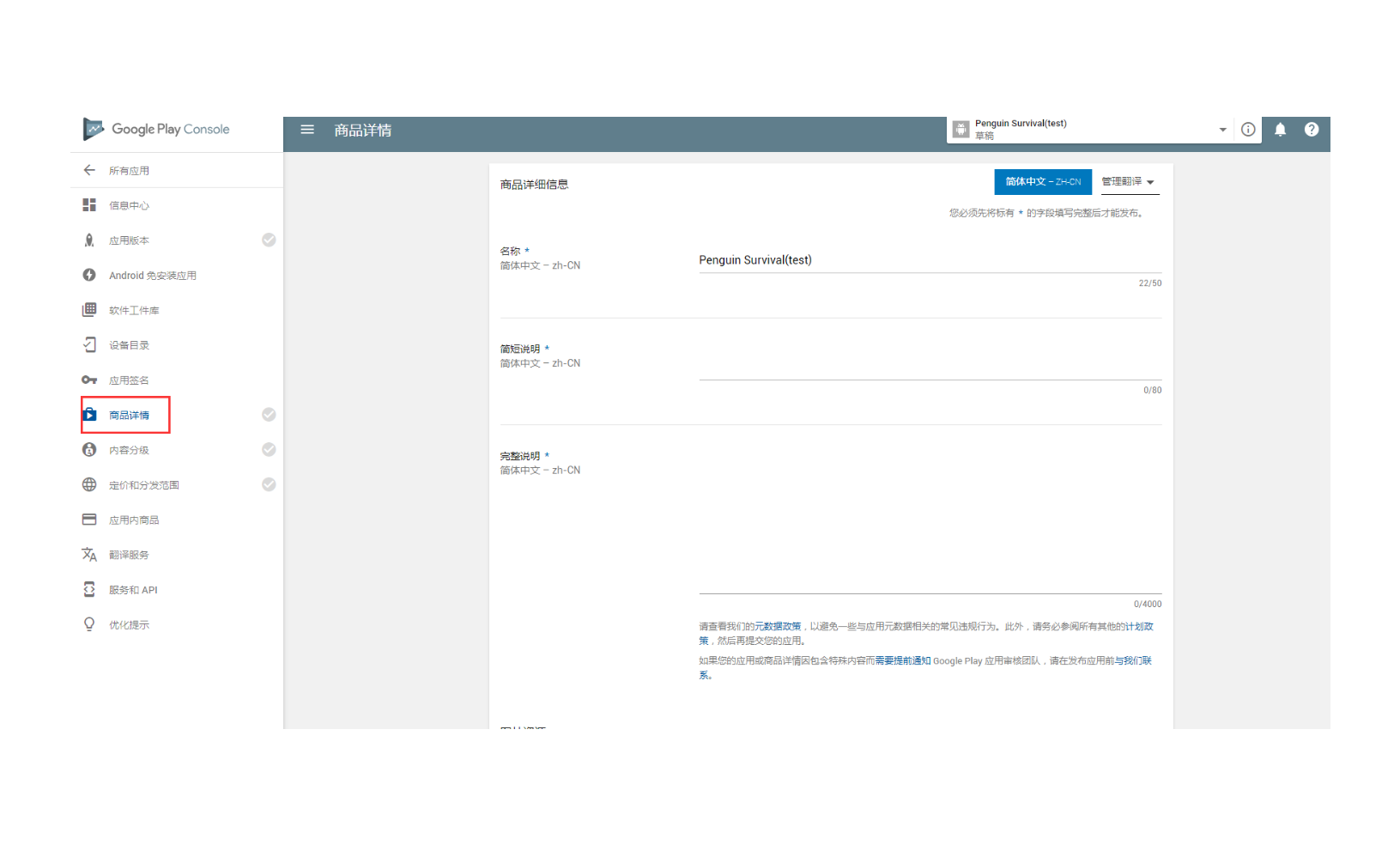The image size is (1400, 845).
Task: Open 优化提示 in sidebar
Action: [129, 625]
